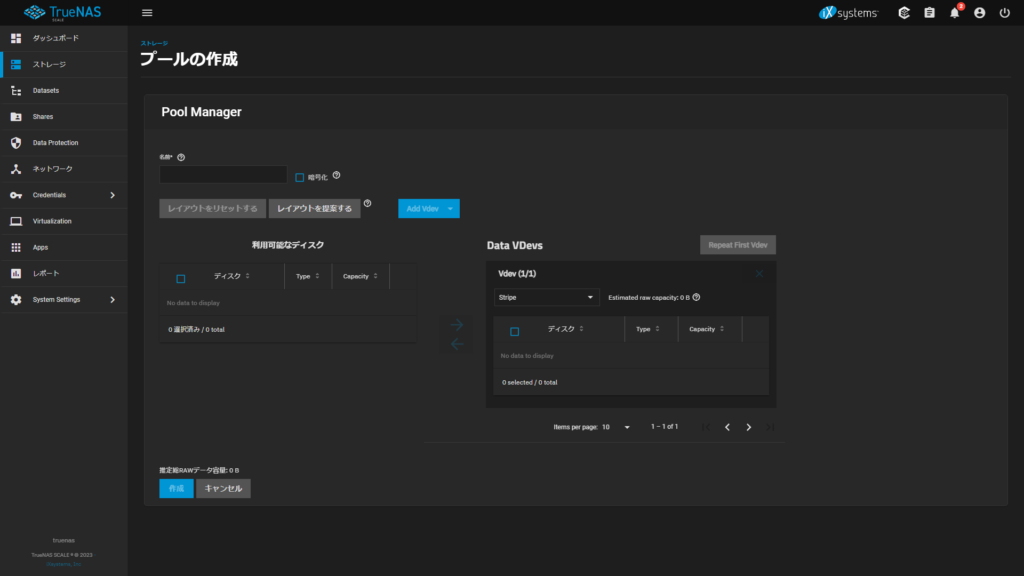The image size is (1024, 576).
Task: Expand the Add Vdev dropdown arrow
Action: (451, 208)
